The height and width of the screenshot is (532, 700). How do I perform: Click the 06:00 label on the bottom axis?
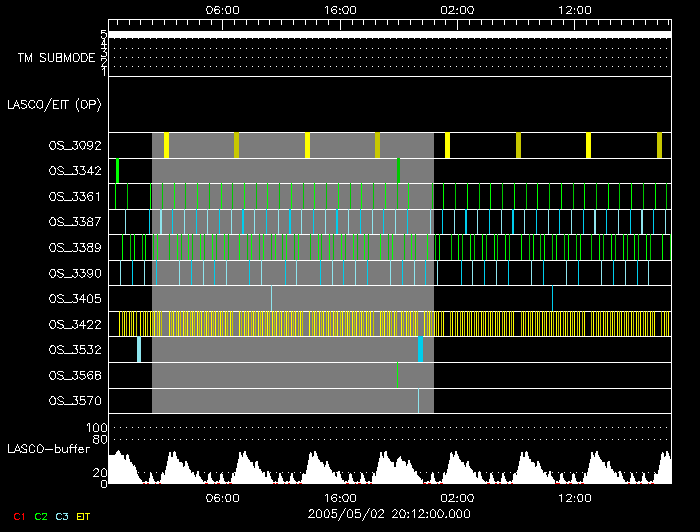[222, 498]
